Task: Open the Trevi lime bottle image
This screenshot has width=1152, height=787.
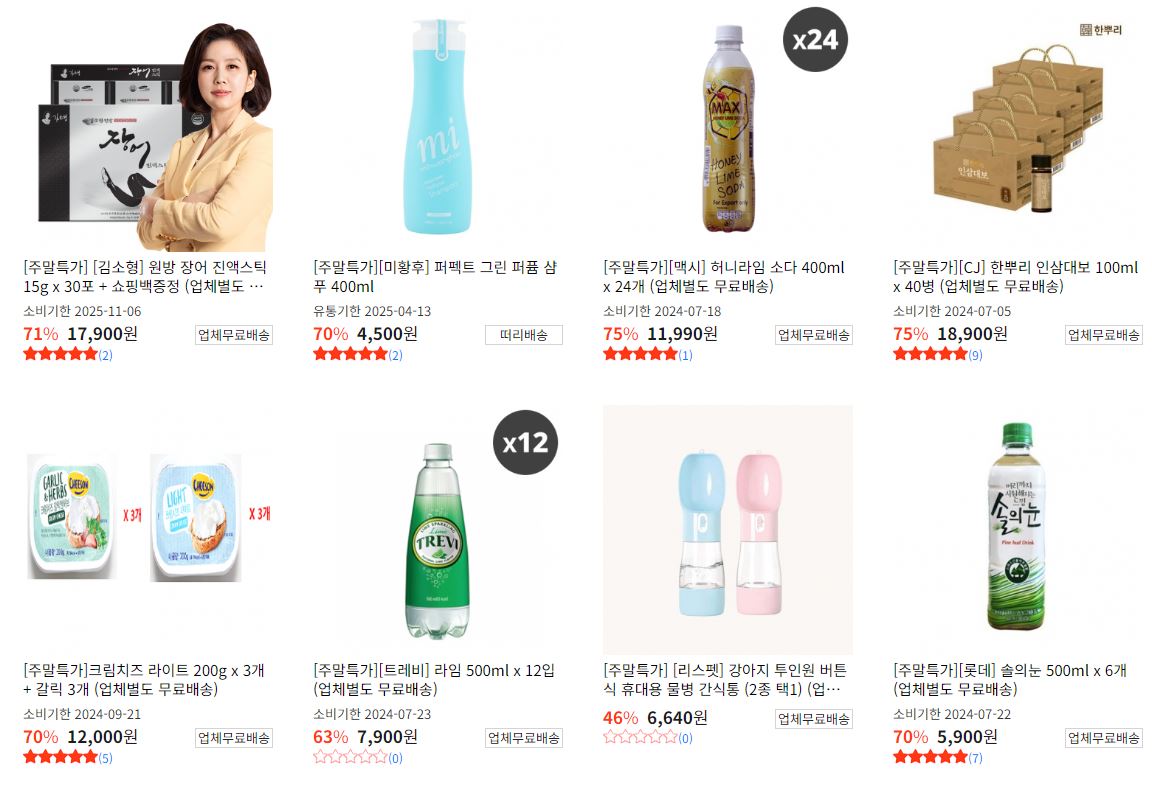Action: pos(438,529)
